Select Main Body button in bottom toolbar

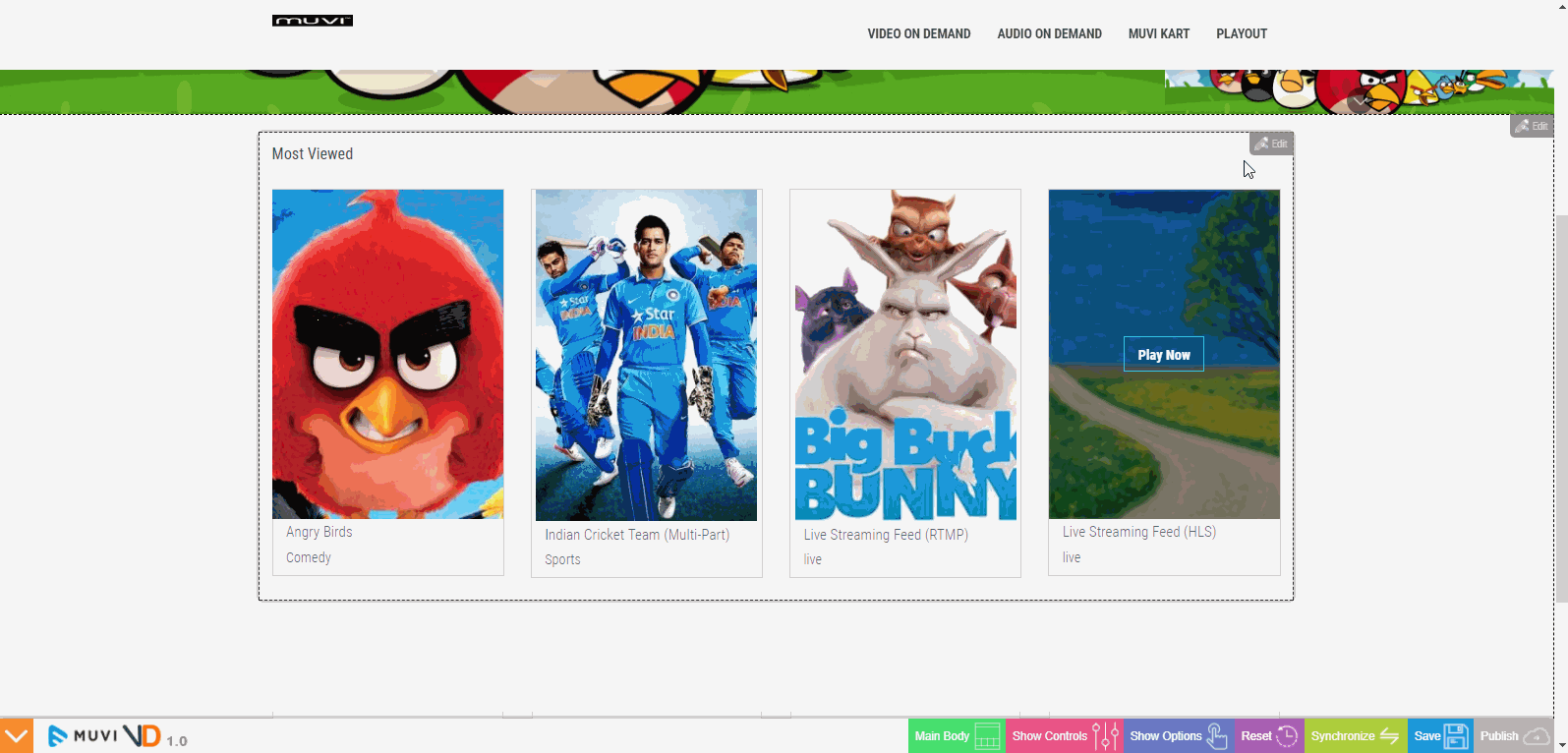pos(957,735)
